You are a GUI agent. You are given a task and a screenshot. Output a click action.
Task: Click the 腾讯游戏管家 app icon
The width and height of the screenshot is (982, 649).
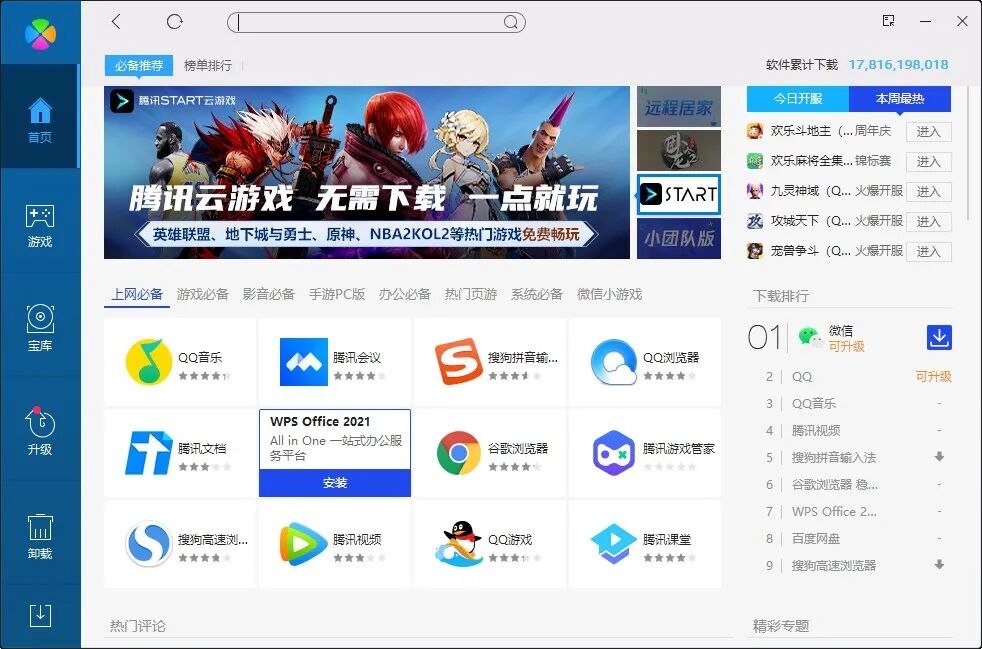point(614,453)
